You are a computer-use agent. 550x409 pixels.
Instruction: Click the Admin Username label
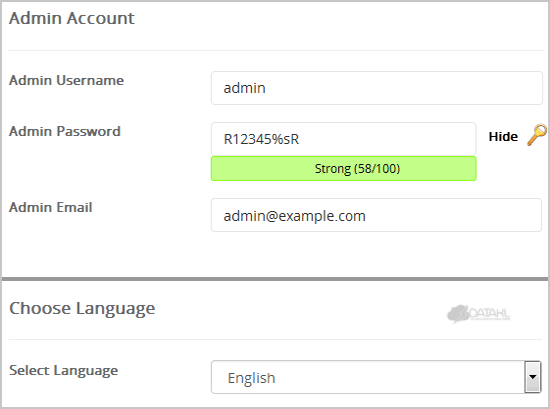(66, 80)
